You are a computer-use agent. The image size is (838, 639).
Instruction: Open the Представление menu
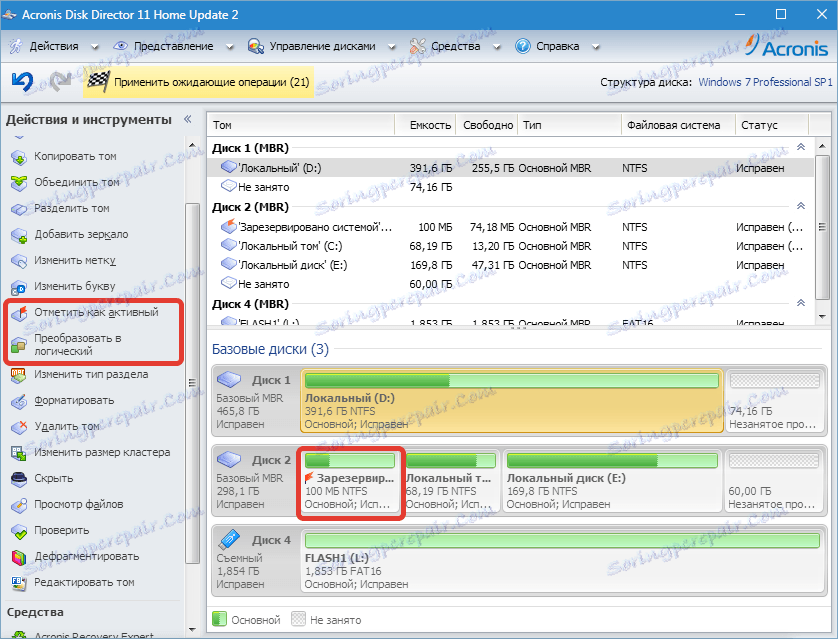click(174, 46)
